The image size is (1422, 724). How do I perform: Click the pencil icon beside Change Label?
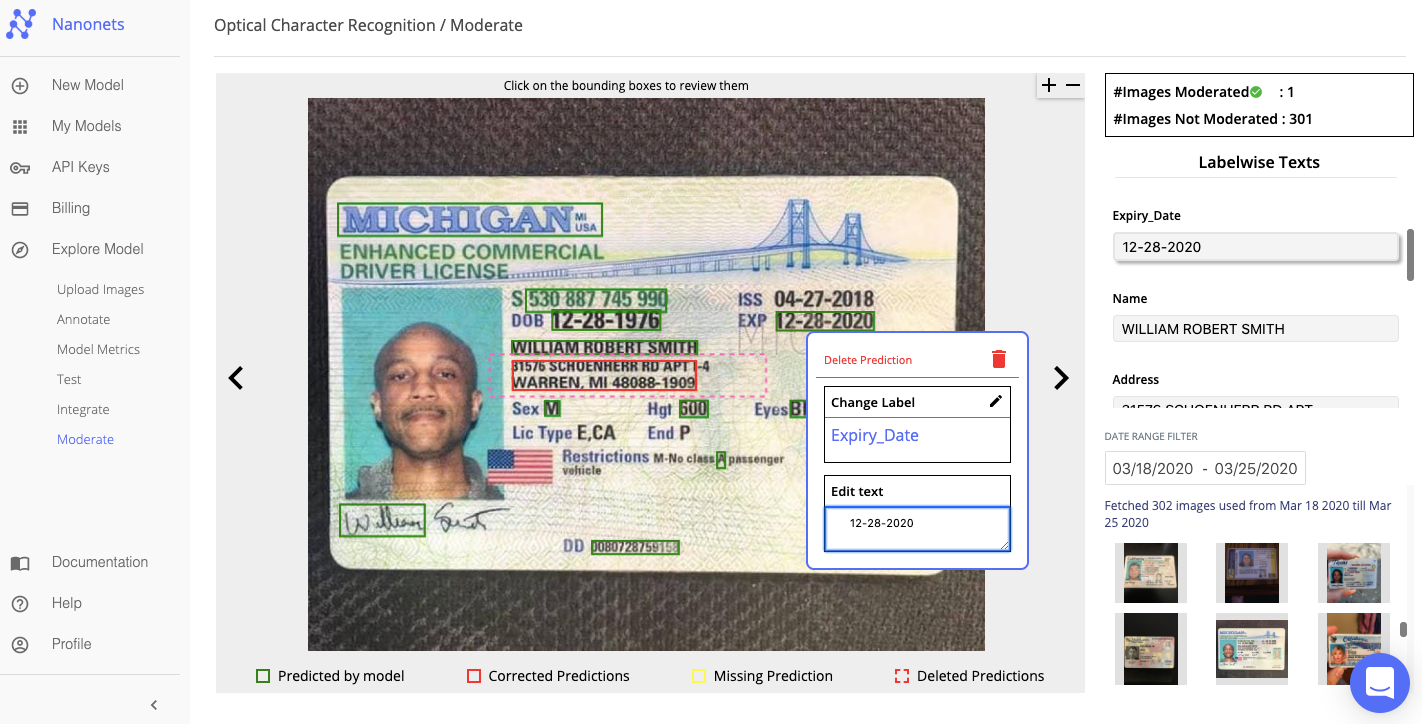pyautogui.click(x=995, y=401)
